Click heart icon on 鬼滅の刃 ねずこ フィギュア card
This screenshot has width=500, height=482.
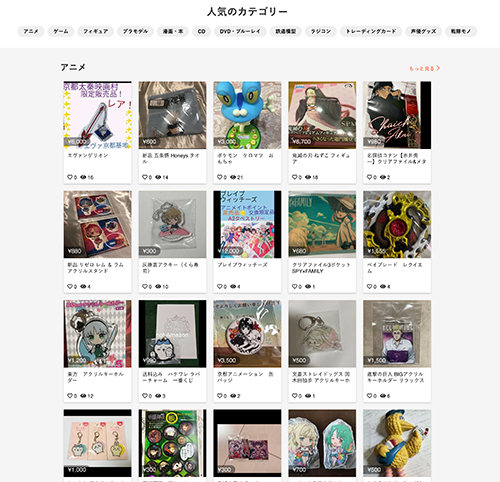coord(295,177)
